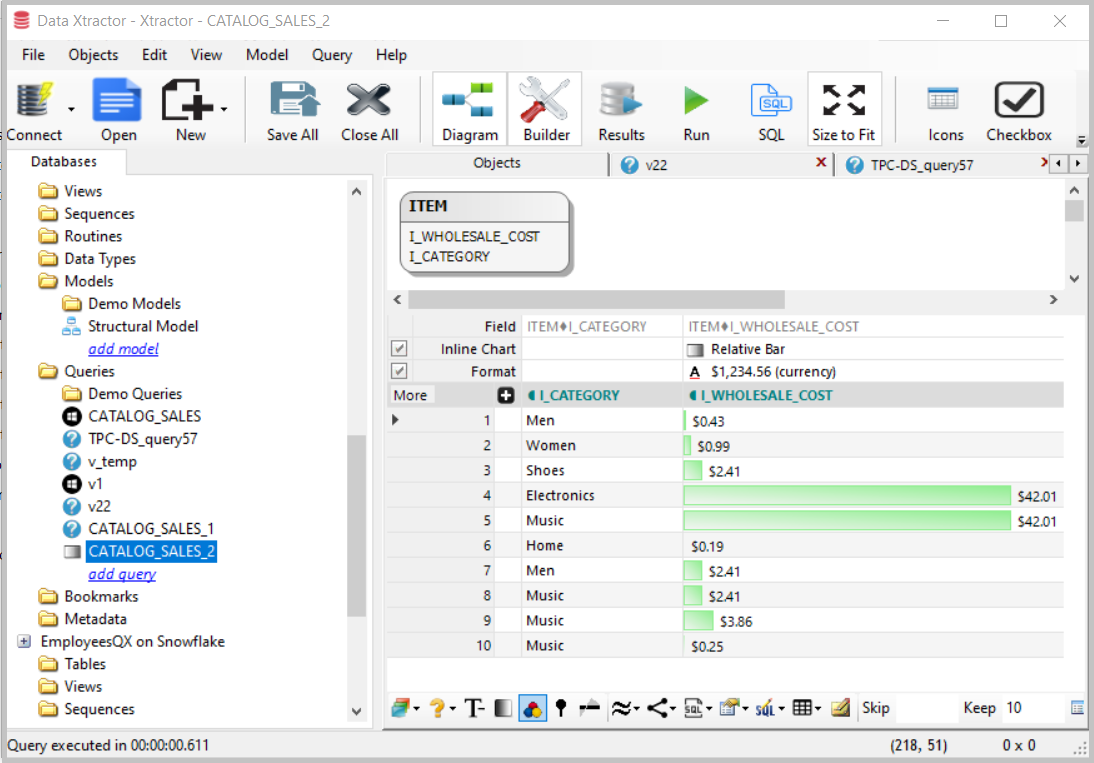This screenshot has height=763, width=1094.
Task: Run the current query
Action: (x=696, y=108)
